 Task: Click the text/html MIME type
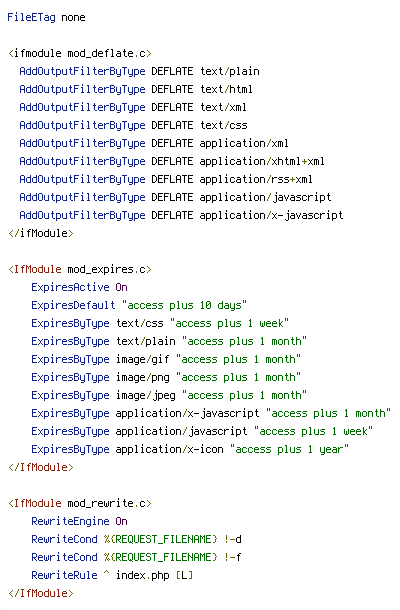226,89
